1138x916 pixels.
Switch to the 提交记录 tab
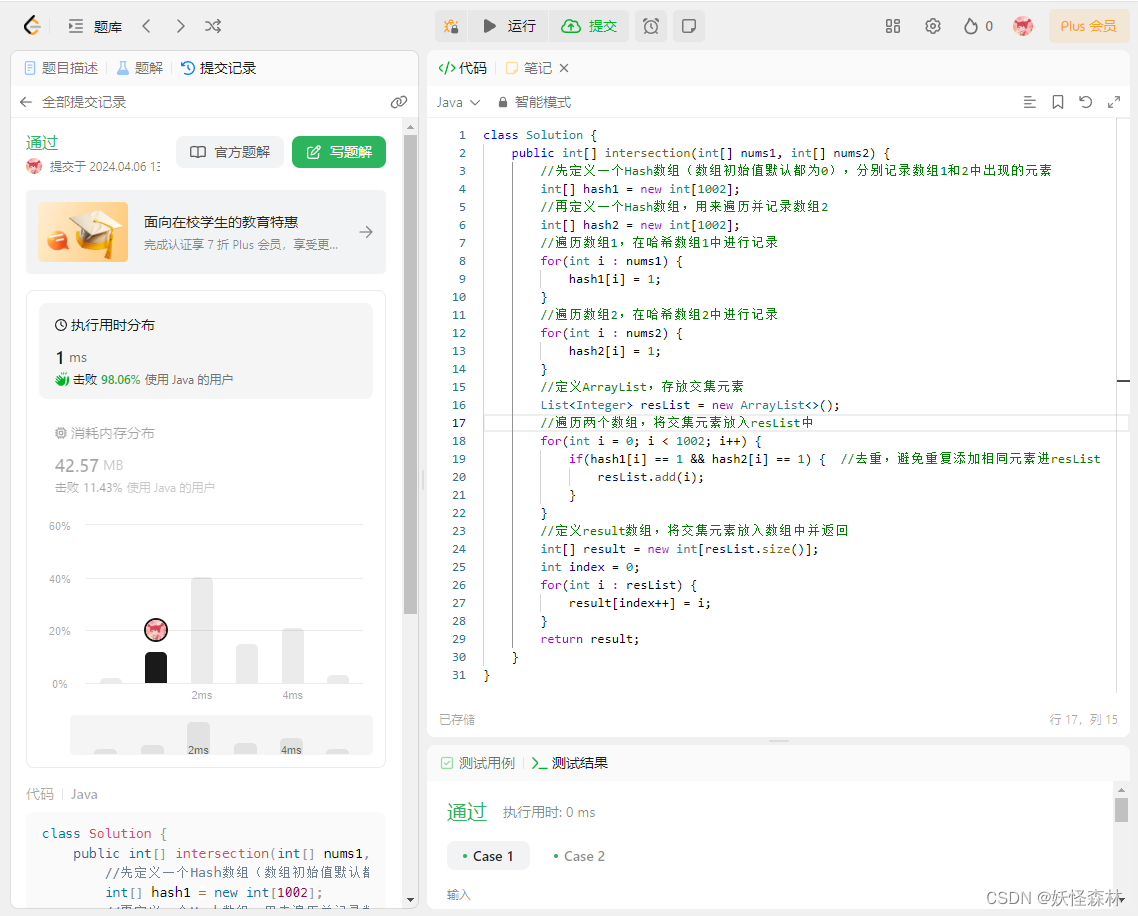[x=218, y=68]
